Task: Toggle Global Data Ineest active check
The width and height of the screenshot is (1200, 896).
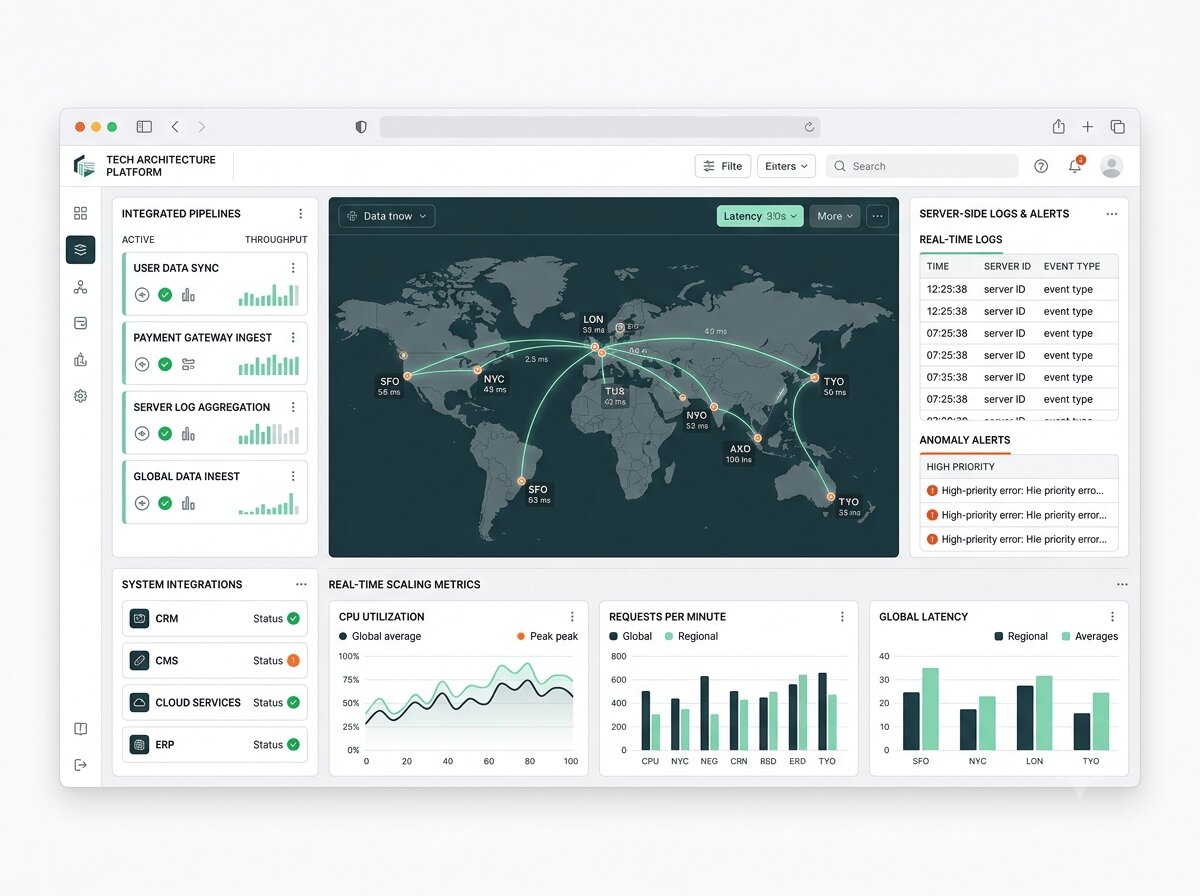Action: [165, 503]
